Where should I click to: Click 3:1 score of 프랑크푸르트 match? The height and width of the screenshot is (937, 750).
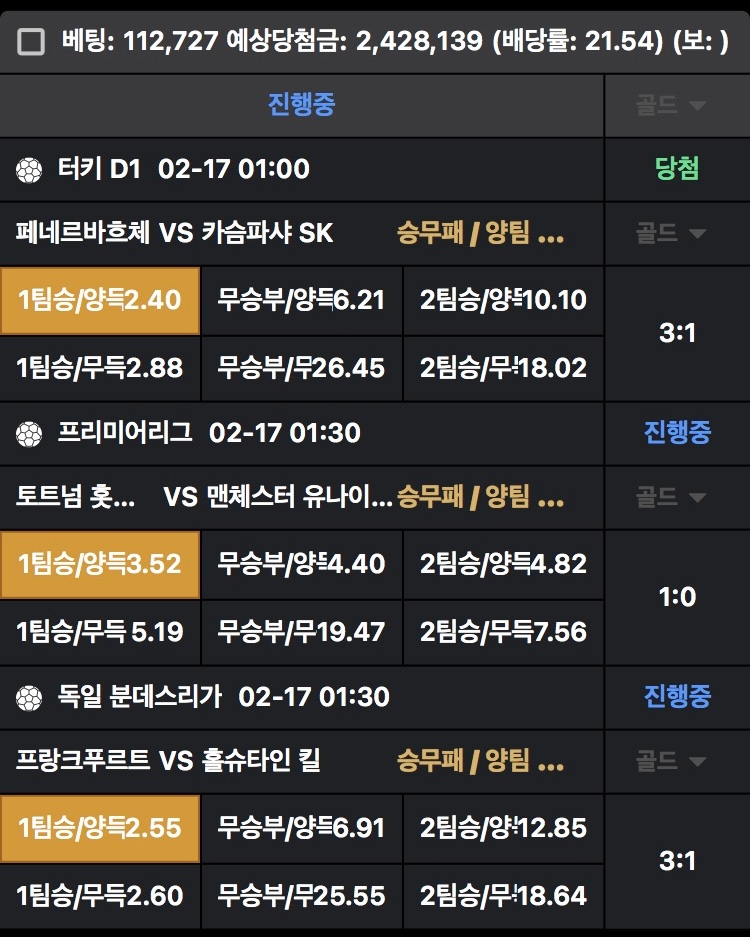pyautogui.click(x=677, y=861)
